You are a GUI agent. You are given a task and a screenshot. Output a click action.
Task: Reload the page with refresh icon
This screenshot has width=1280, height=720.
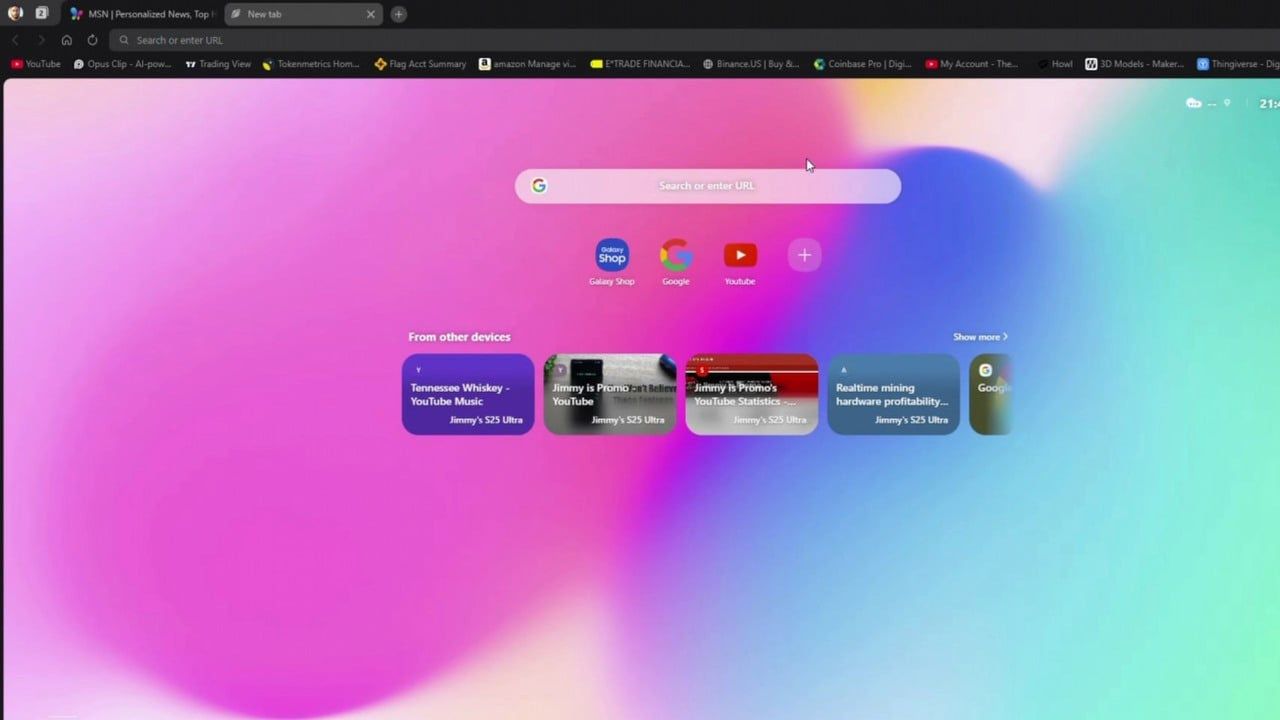[92, 40]
